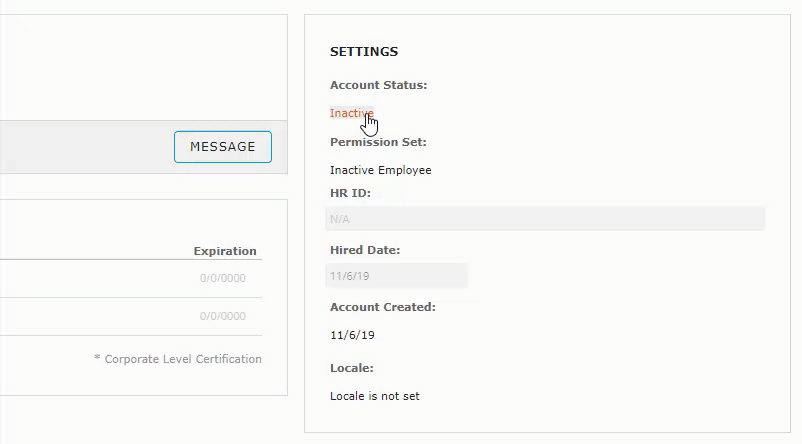Image resolution: width=802 pixels, height=444 pixels.
Task: Click the Hired Date label
Action: coord(364,250)
